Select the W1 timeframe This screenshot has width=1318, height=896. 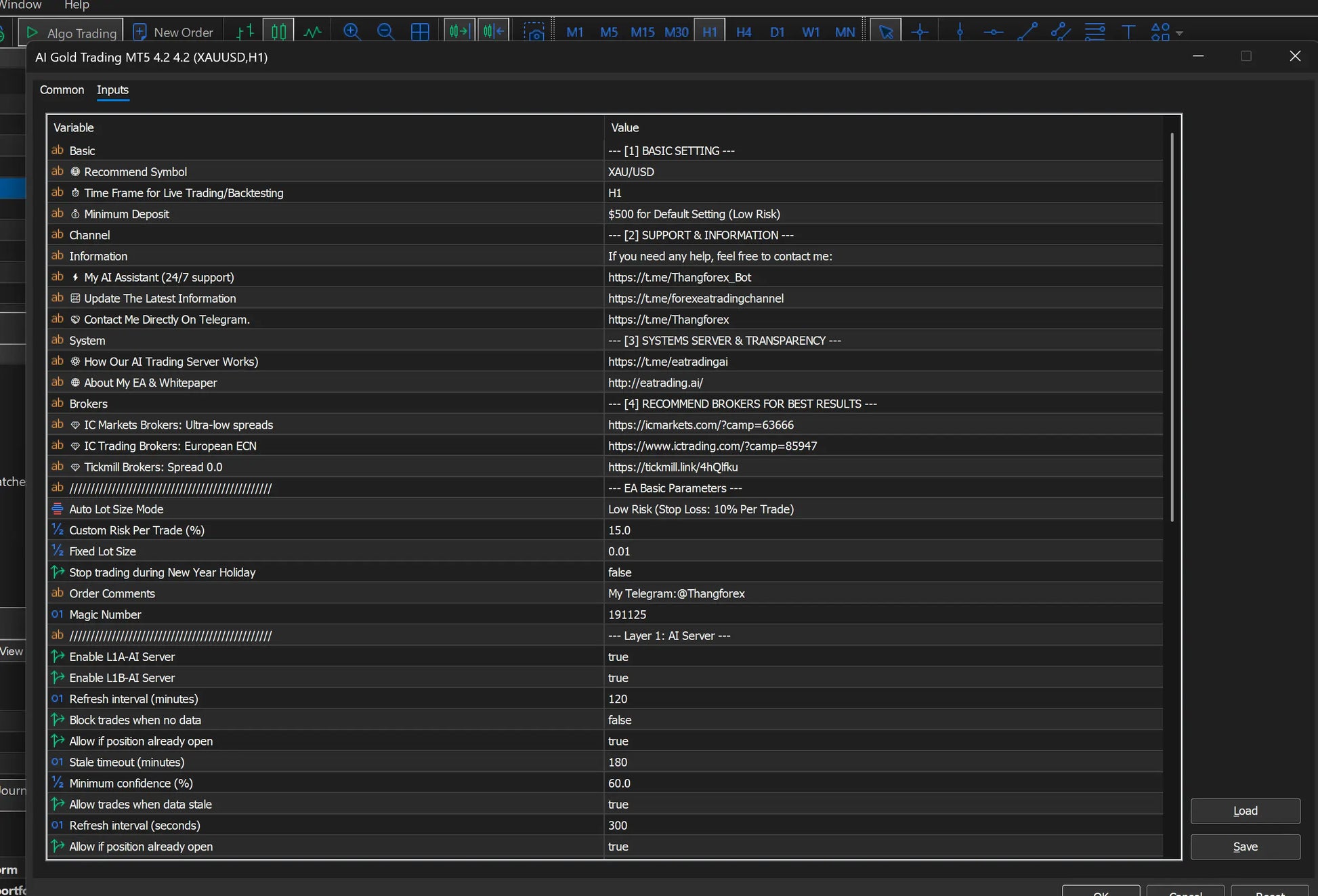[x=811, y=32]
